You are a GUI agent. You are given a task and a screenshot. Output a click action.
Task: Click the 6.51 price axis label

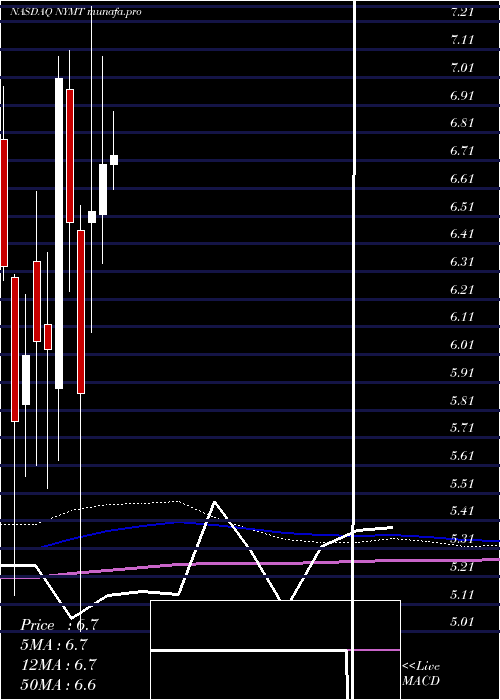(462, 207)
